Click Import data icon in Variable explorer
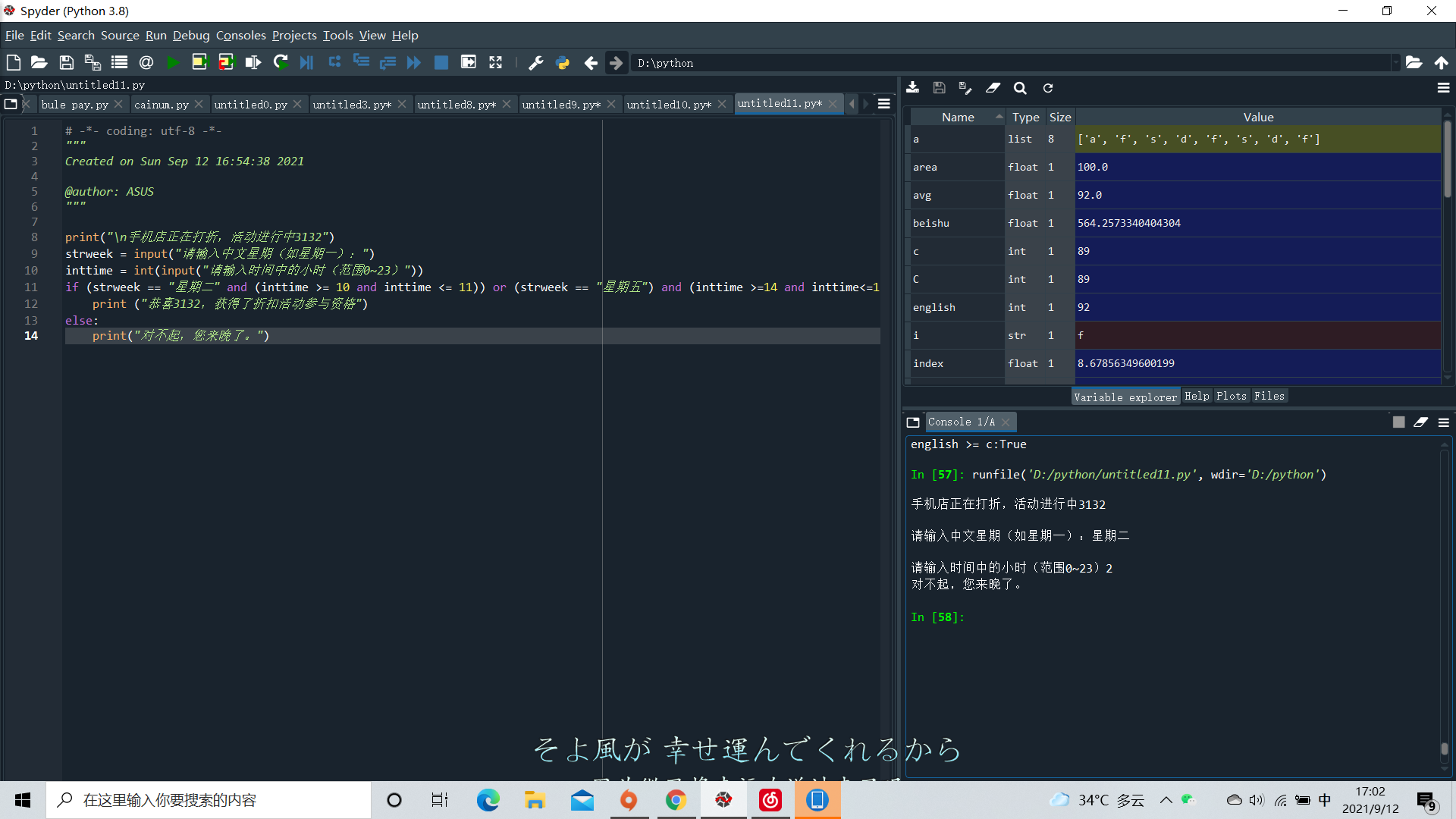 point(913,88)
